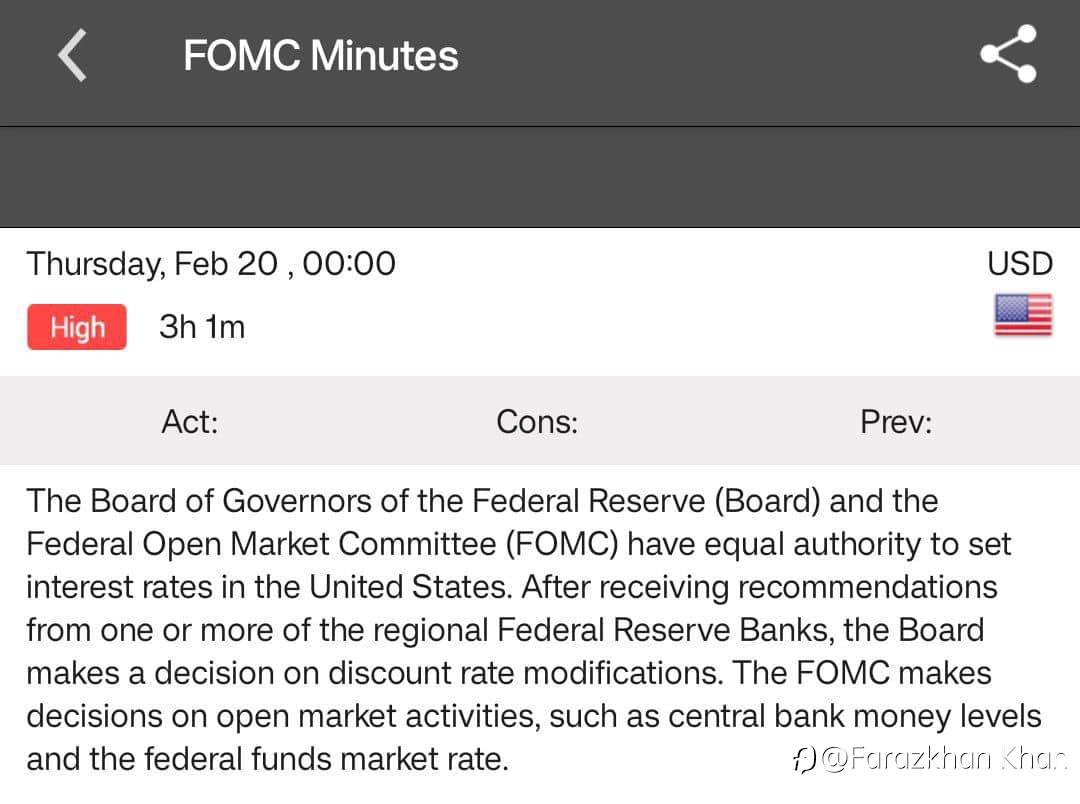Click the small logo beside @Farazkhan watermark
Viewport: 1080px width, 804px height.
coord(803,760)
